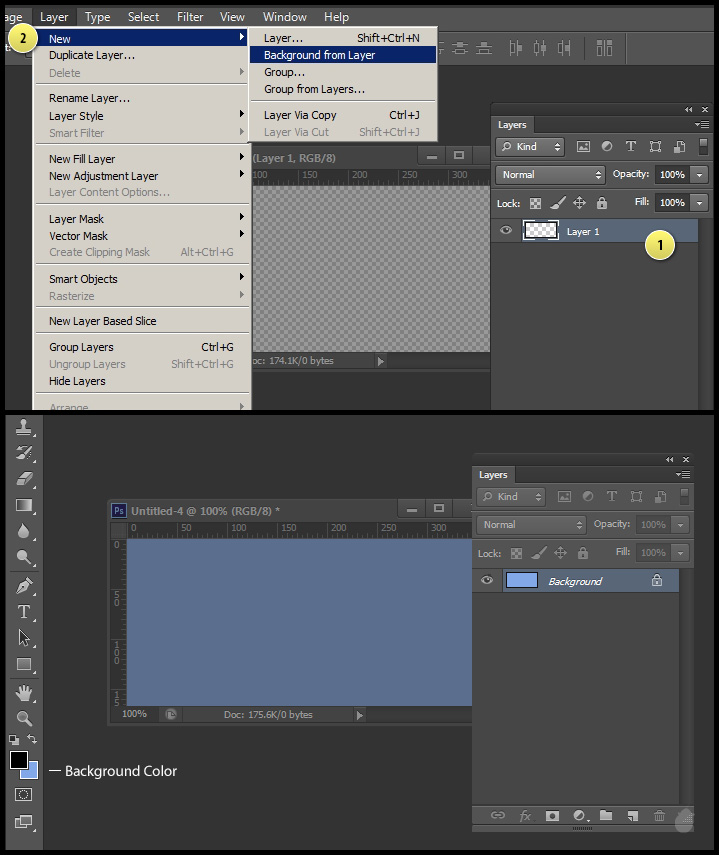This screenshot has width=719, height=855.
Task: Hide the Layer 1 layer via eye icon
Action: coord(506,231)
